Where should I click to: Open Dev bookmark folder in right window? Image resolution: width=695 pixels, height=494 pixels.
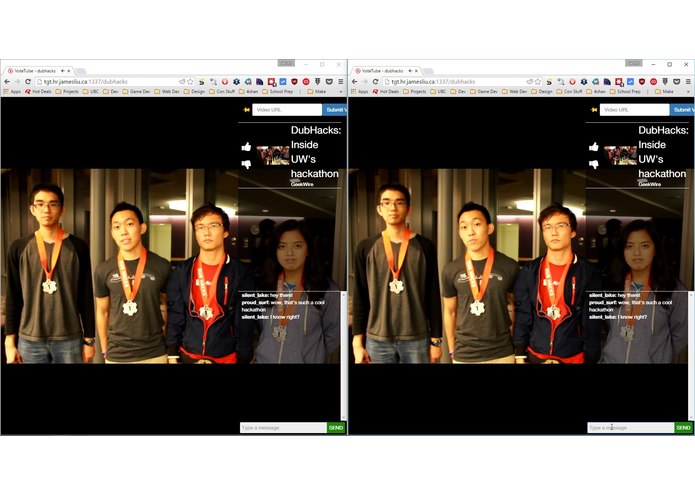(x=458, y=91)
